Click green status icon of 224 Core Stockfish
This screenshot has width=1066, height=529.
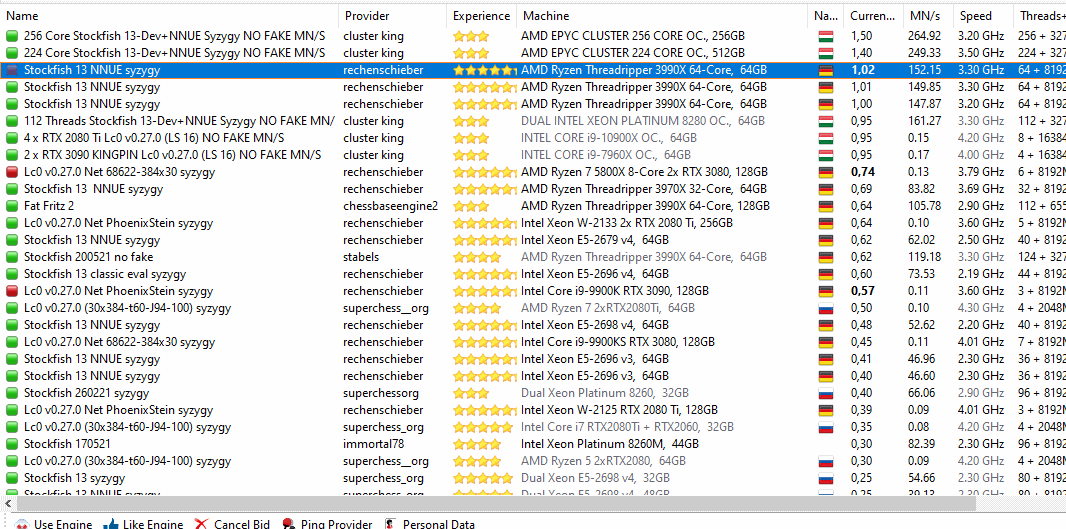pos(12,53)
